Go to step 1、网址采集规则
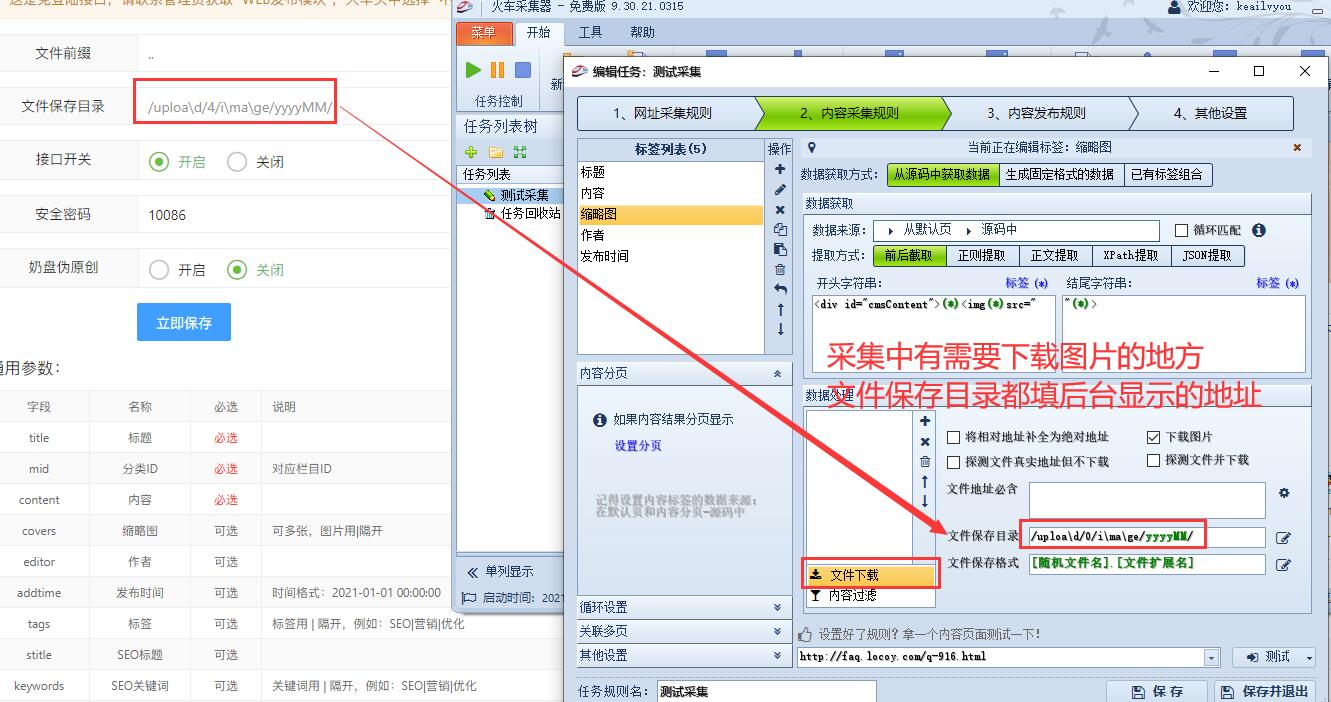1331x702 pixels. click(x=664, y=113)
